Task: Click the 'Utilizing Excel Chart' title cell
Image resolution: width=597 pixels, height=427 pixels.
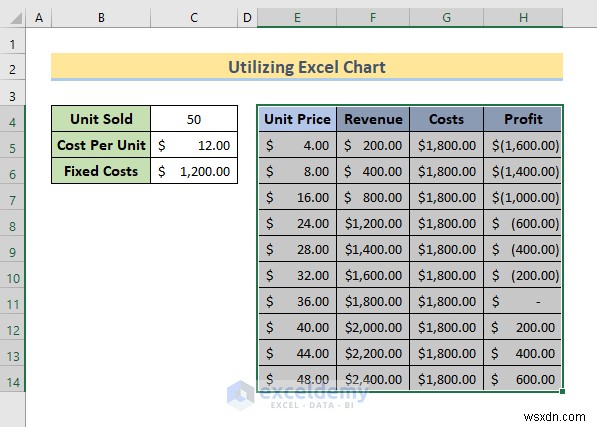Action: [307, 67]
